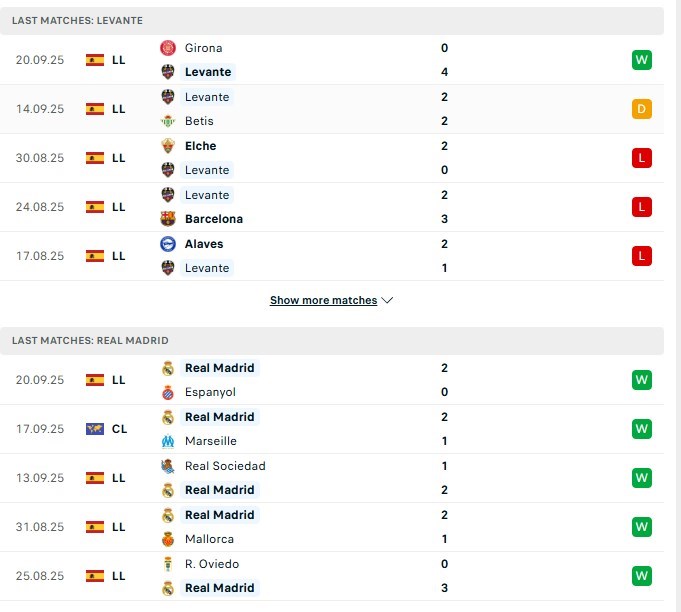Click the Girona club crest icon
The height and width of the screenshot is (612, 681).
click(168, 48)
